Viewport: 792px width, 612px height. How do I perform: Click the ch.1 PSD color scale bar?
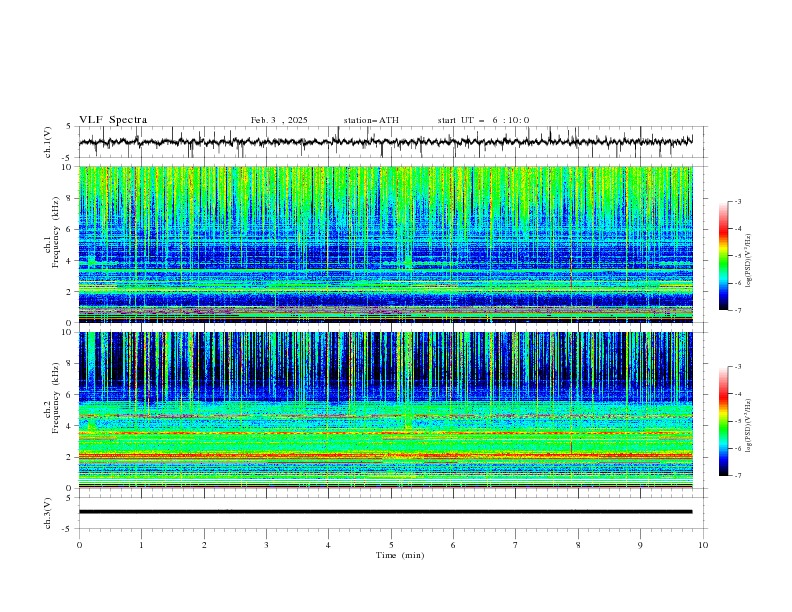click(x=723, y=256)
